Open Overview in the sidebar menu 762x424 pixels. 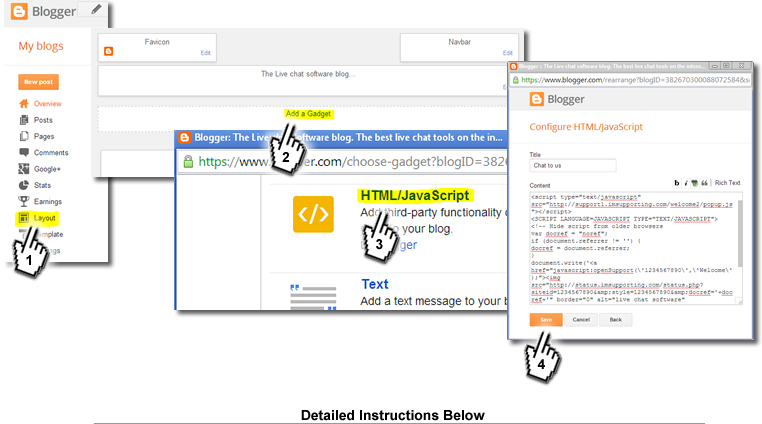click(x=48, y=104)
